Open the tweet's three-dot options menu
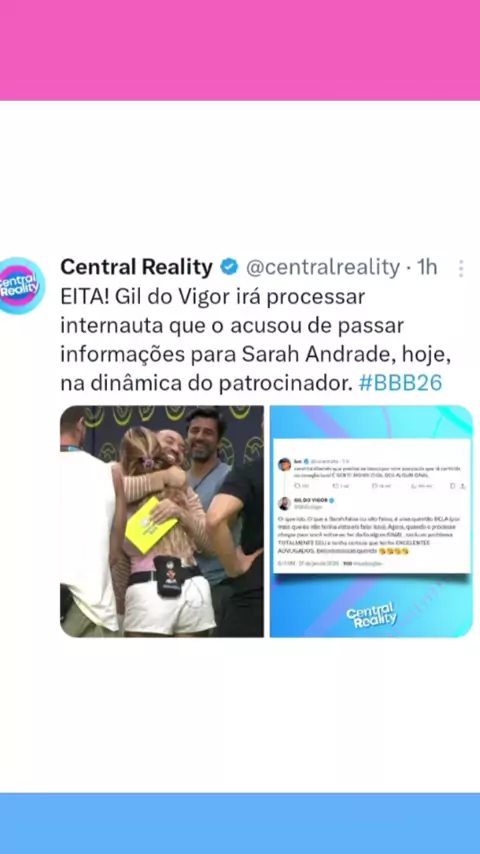The image size is (480, 854). 461,269
